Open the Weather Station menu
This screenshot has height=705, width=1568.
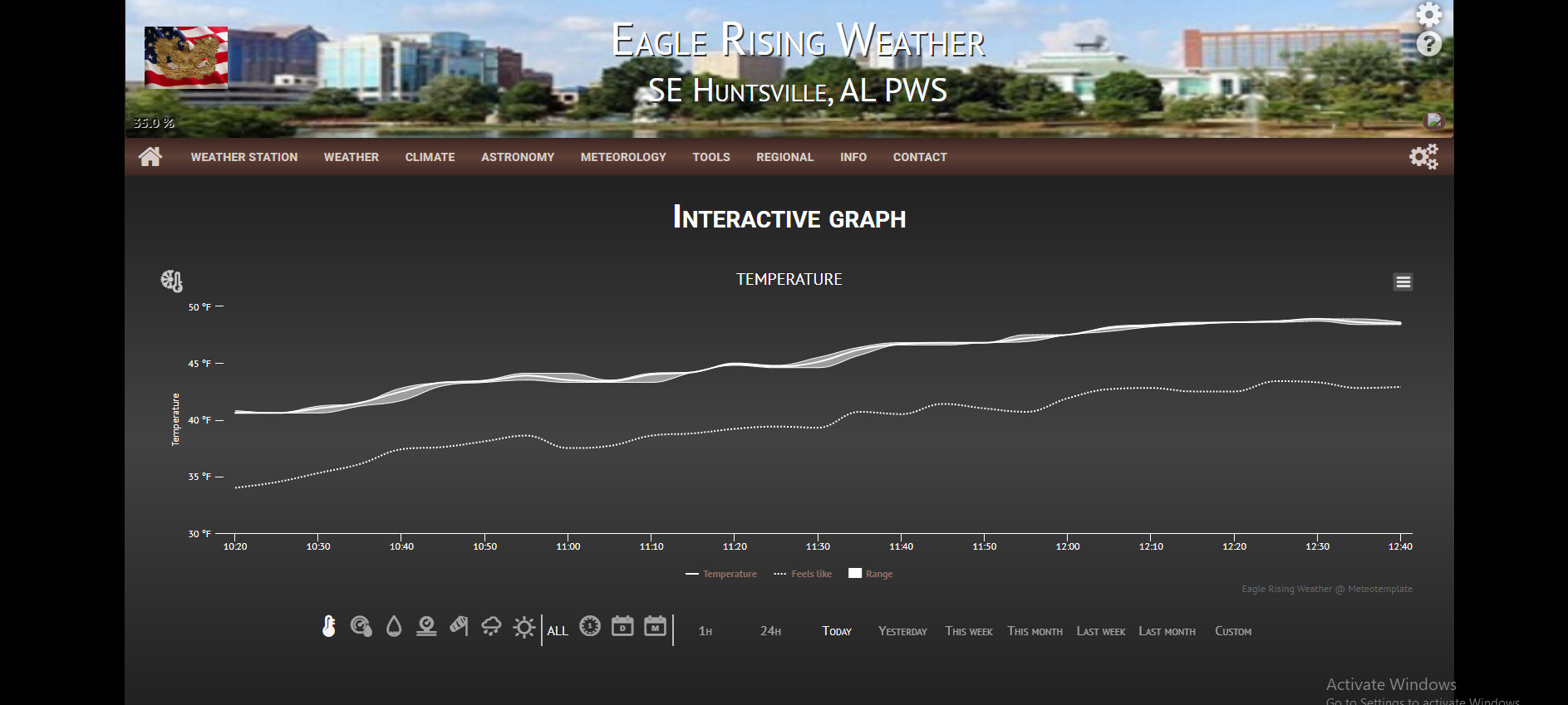(244, 157)
